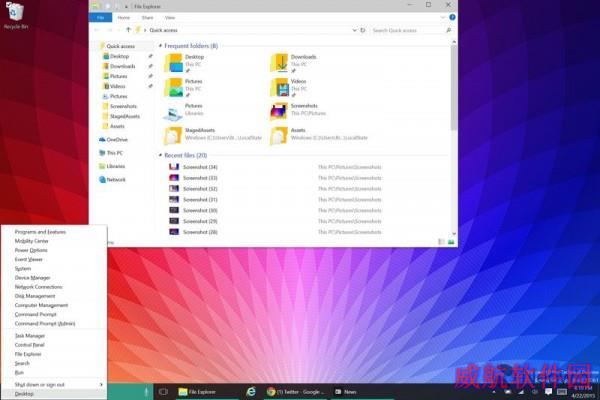Switch to details view button

(x=441, y=242)
